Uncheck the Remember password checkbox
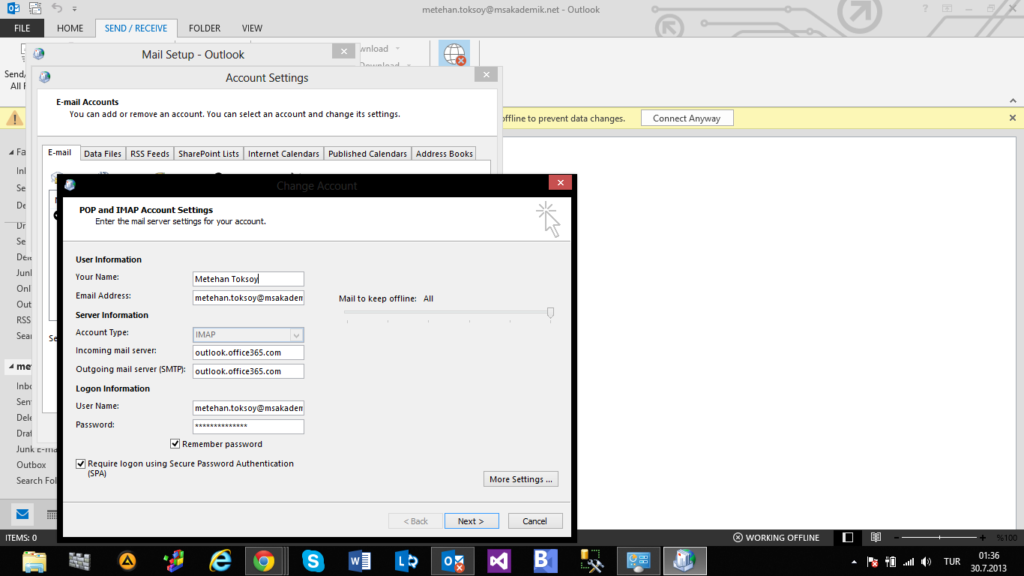 click(176, 444)
